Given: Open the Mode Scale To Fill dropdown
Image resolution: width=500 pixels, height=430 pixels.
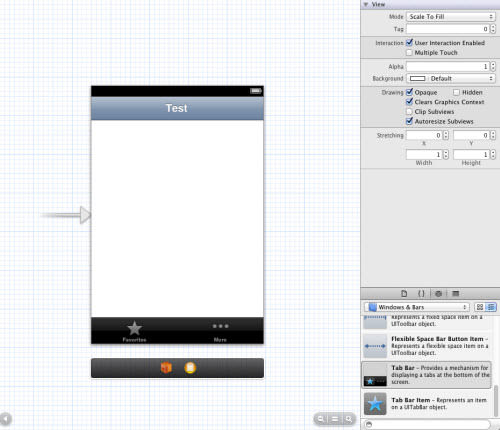Looking at the screenshot, I should pos(451,17).
